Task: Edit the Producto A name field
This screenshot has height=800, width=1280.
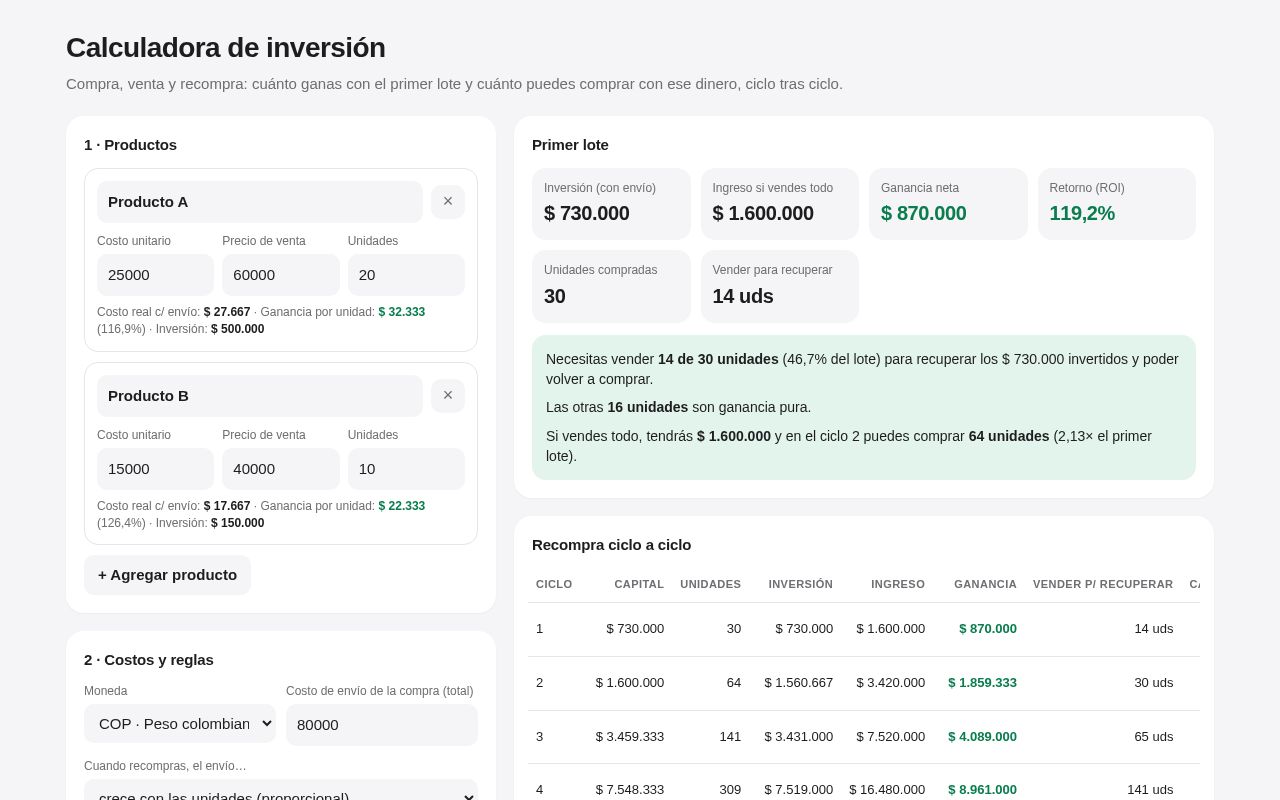Action: click(260, 202)
